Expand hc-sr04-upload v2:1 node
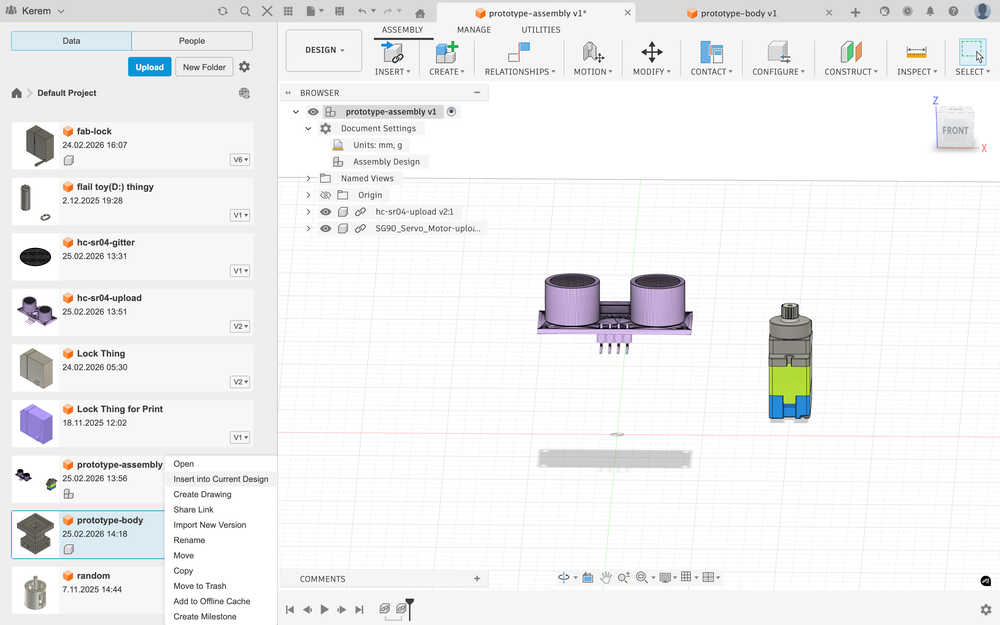Viewport: 1000px width, 625px height. pos(308,212)
